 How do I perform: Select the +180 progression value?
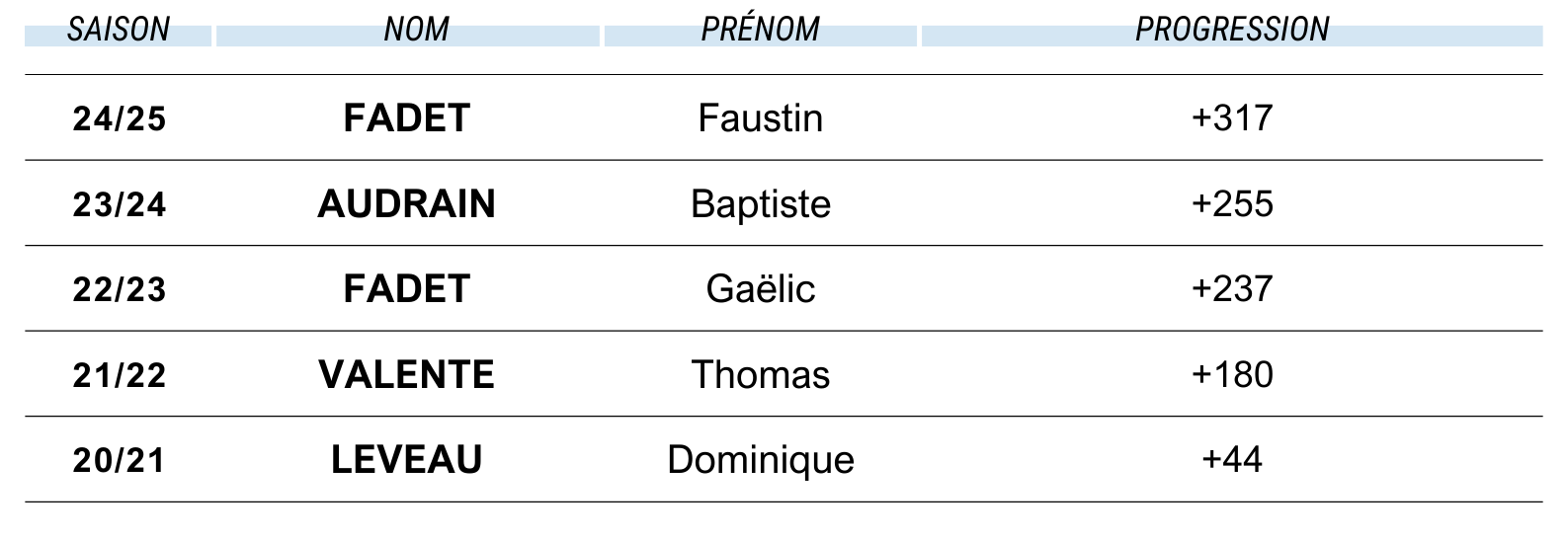pyautogui.click(x=1232, y=374)
